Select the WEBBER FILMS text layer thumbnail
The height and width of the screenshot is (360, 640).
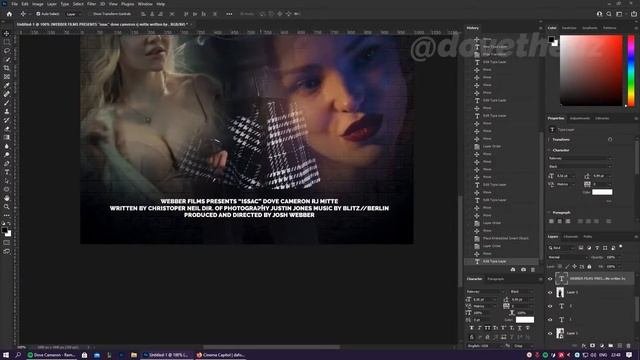(x=561, y=278)
